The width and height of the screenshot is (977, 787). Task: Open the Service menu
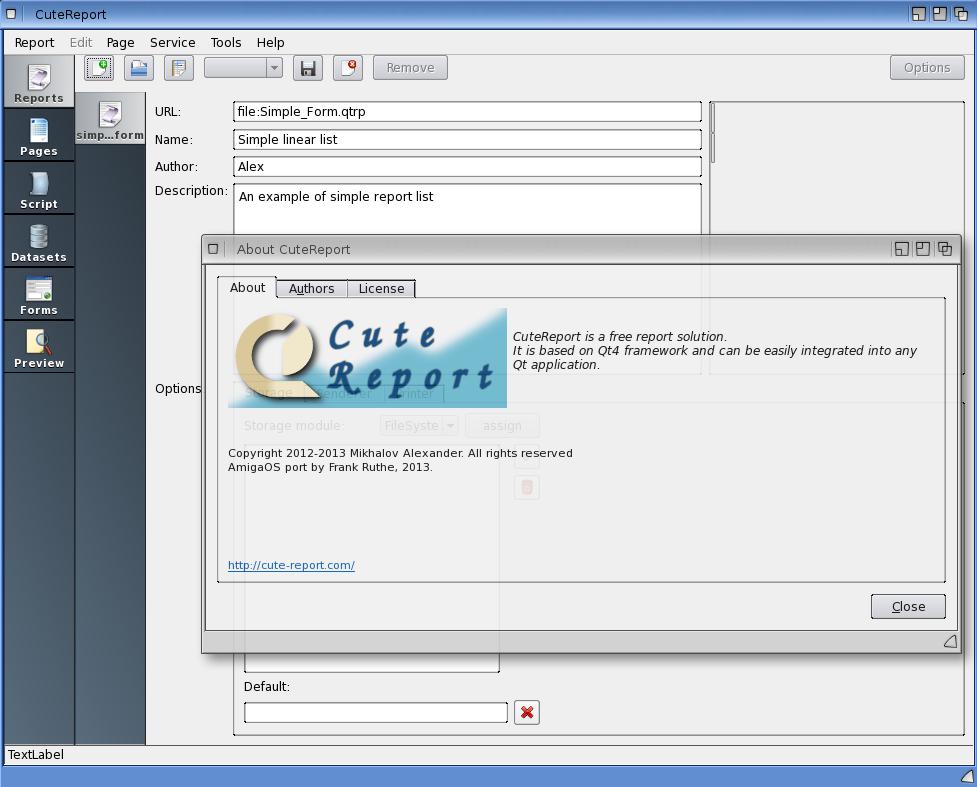(173, 42)
